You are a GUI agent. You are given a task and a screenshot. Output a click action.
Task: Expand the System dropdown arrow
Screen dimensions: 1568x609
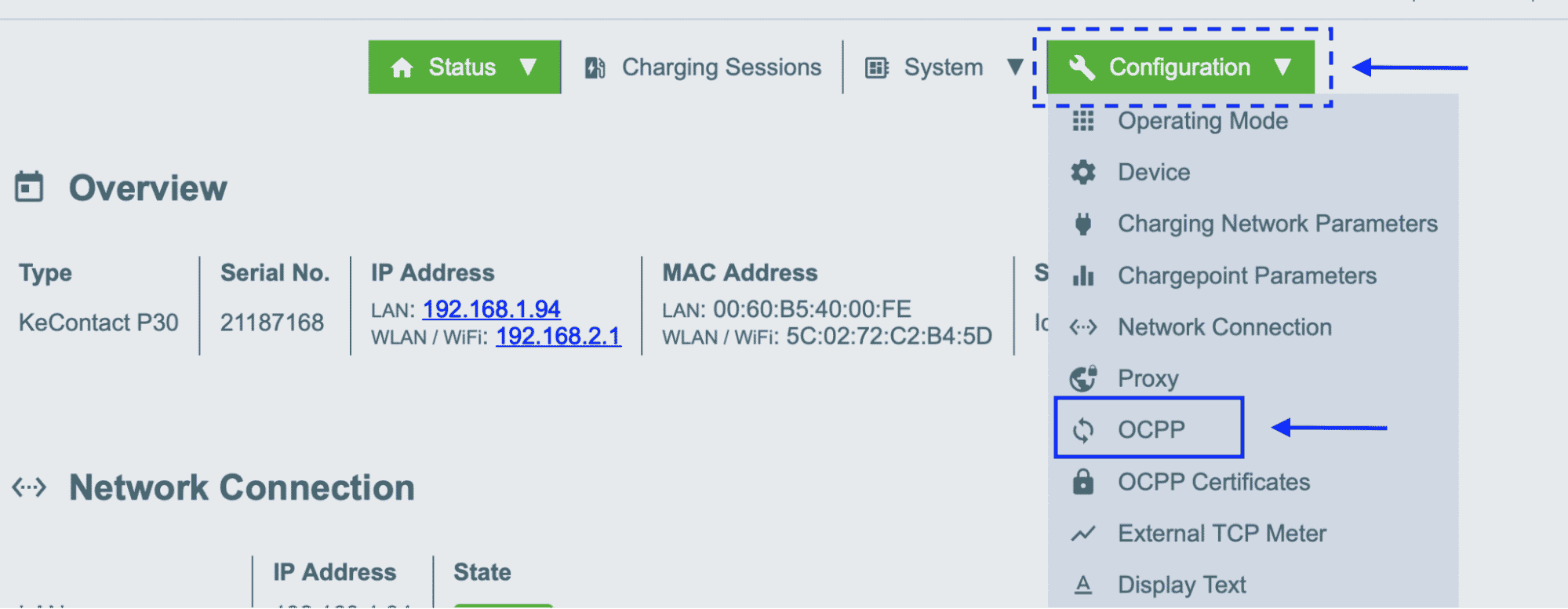click(1015, 67)
